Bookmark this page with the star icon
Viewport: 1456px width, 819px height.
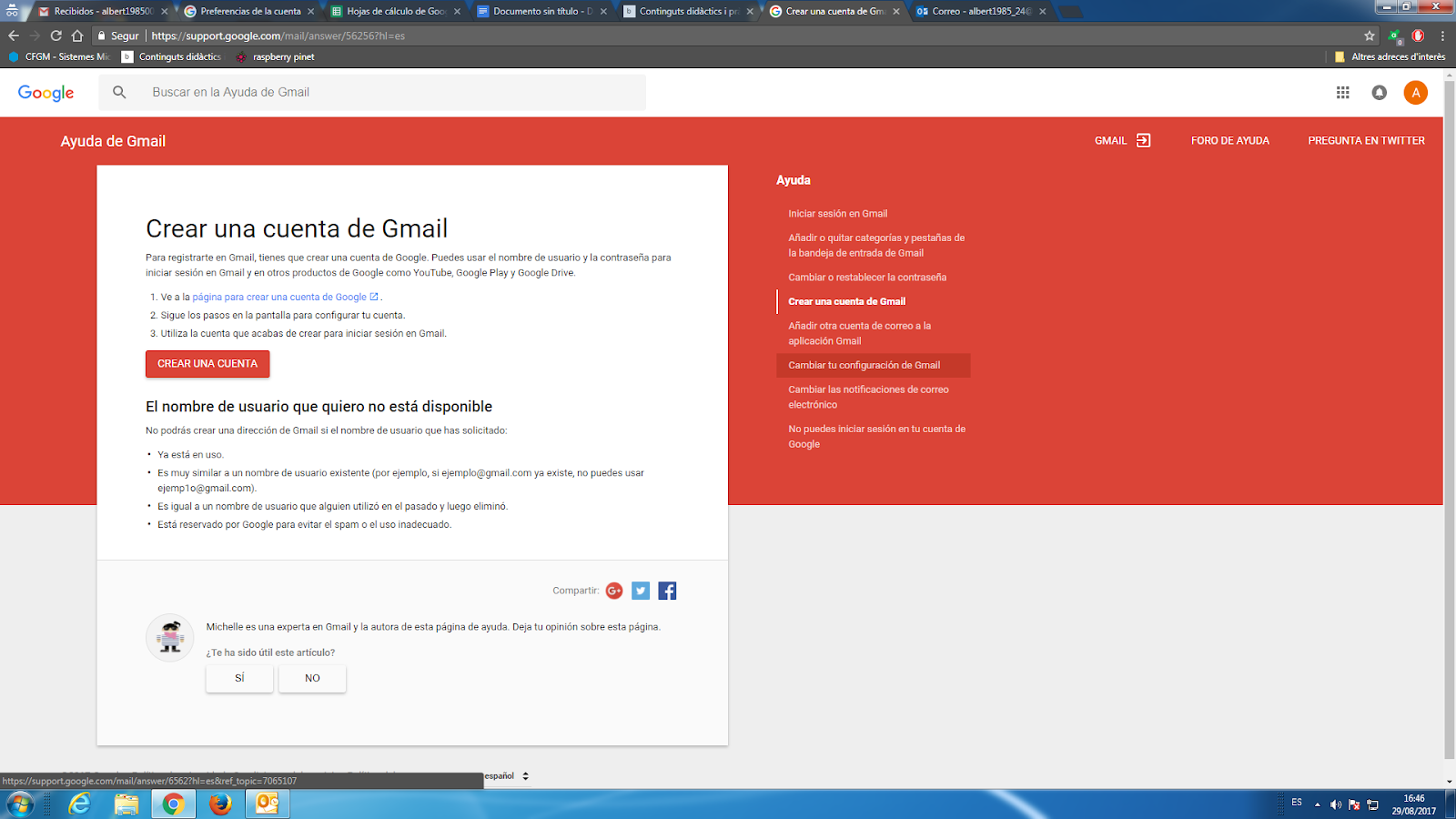[1370, 35]
